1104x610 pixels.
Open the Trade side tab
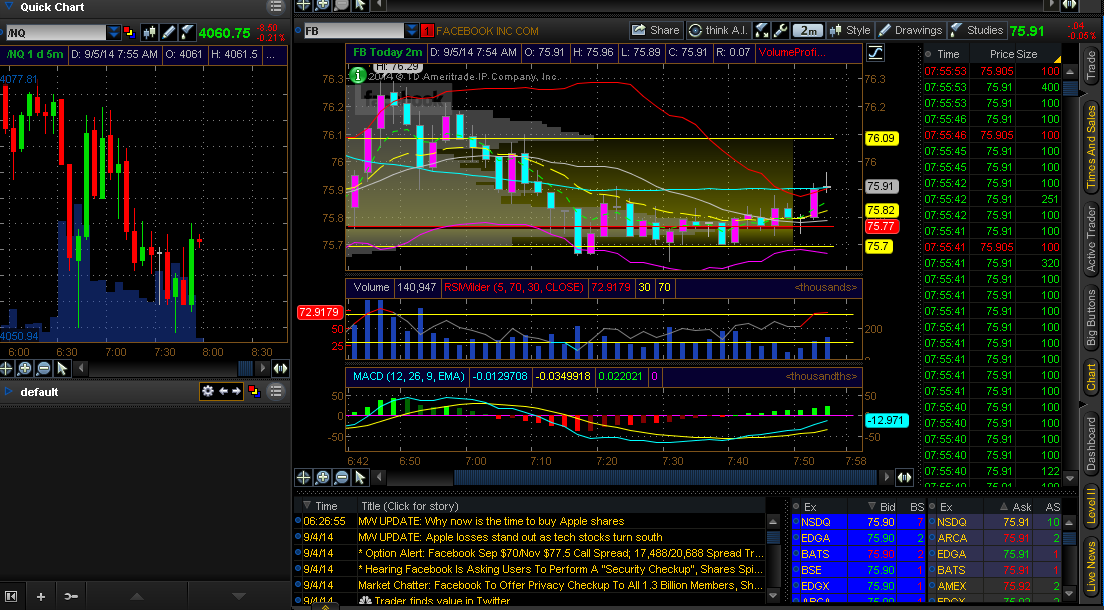[x=1091, y=68]
